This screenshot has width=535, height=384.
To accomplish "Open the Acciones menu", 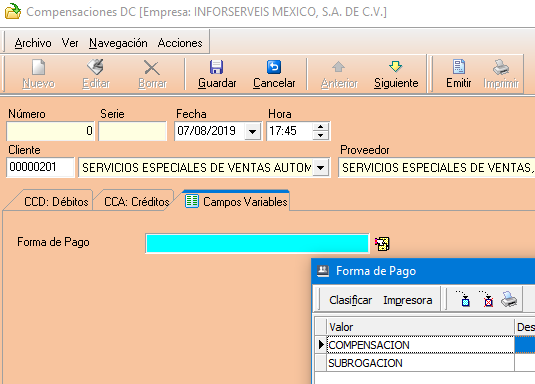I will [x=180, y=43].
